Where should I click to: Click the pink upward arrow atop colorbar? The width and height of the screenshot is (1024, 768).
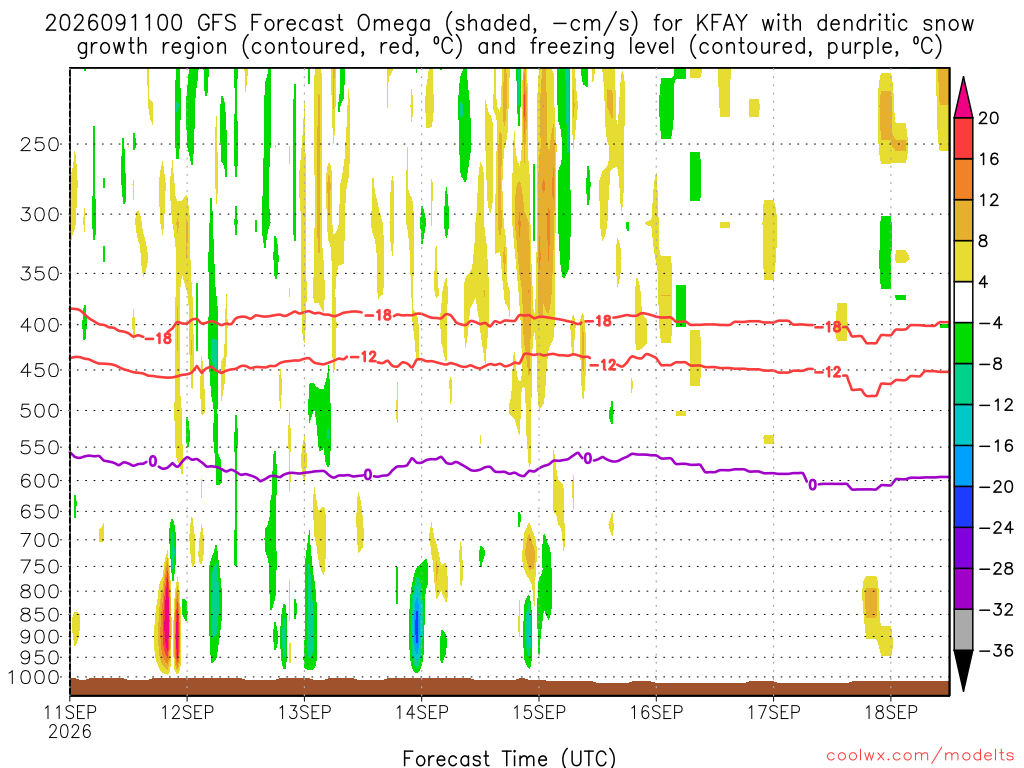click(963, 97)
